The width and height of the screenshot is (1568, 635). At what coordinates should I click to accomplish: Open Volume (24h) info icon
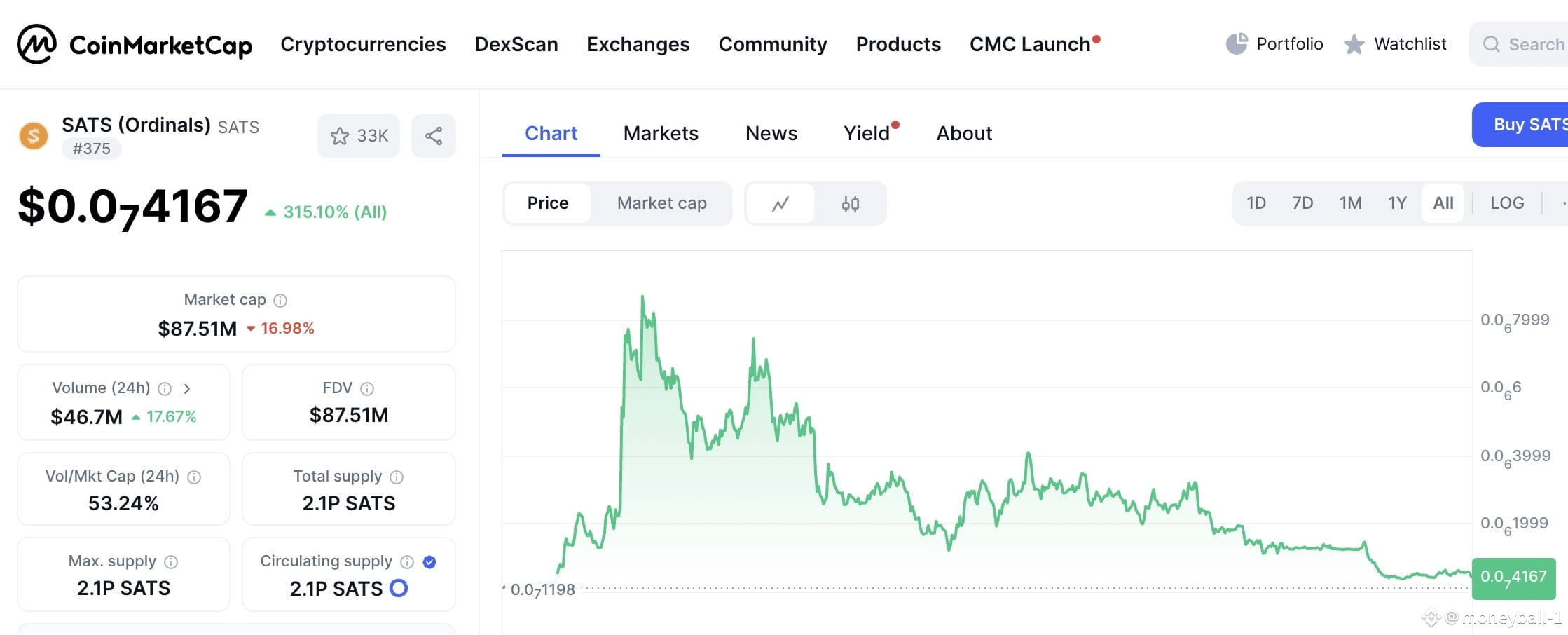pos(165,389)
